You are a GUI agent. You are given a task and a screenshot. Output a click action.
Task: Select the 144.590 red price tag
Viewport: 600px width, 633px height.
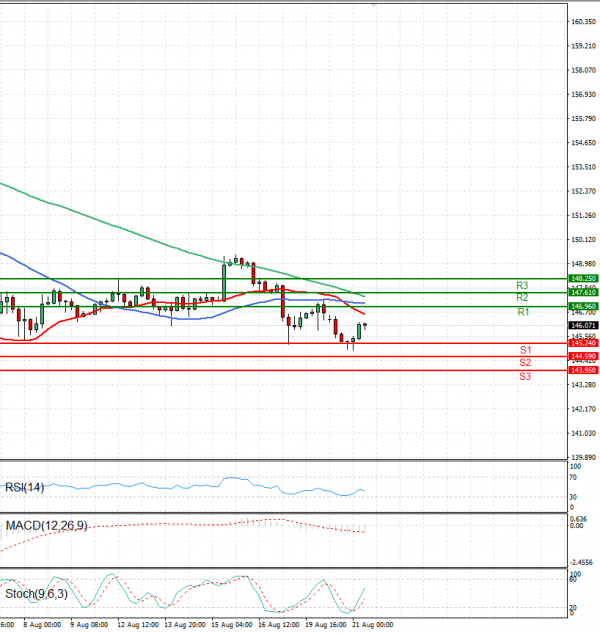click(x=583, y=356)
